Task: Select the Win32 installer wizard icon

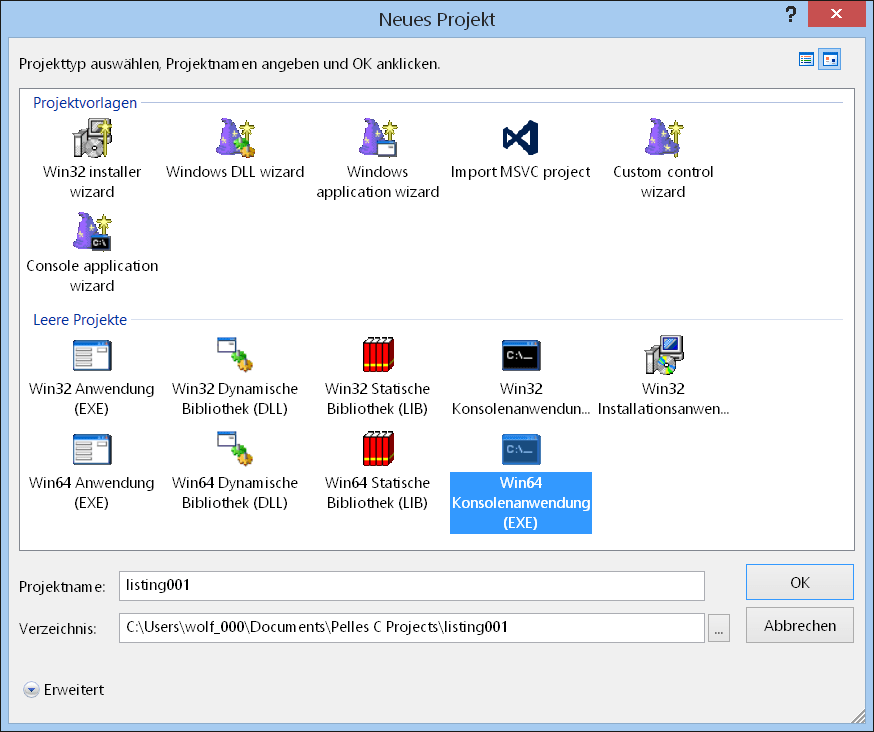Action: (x=93, y=138)
